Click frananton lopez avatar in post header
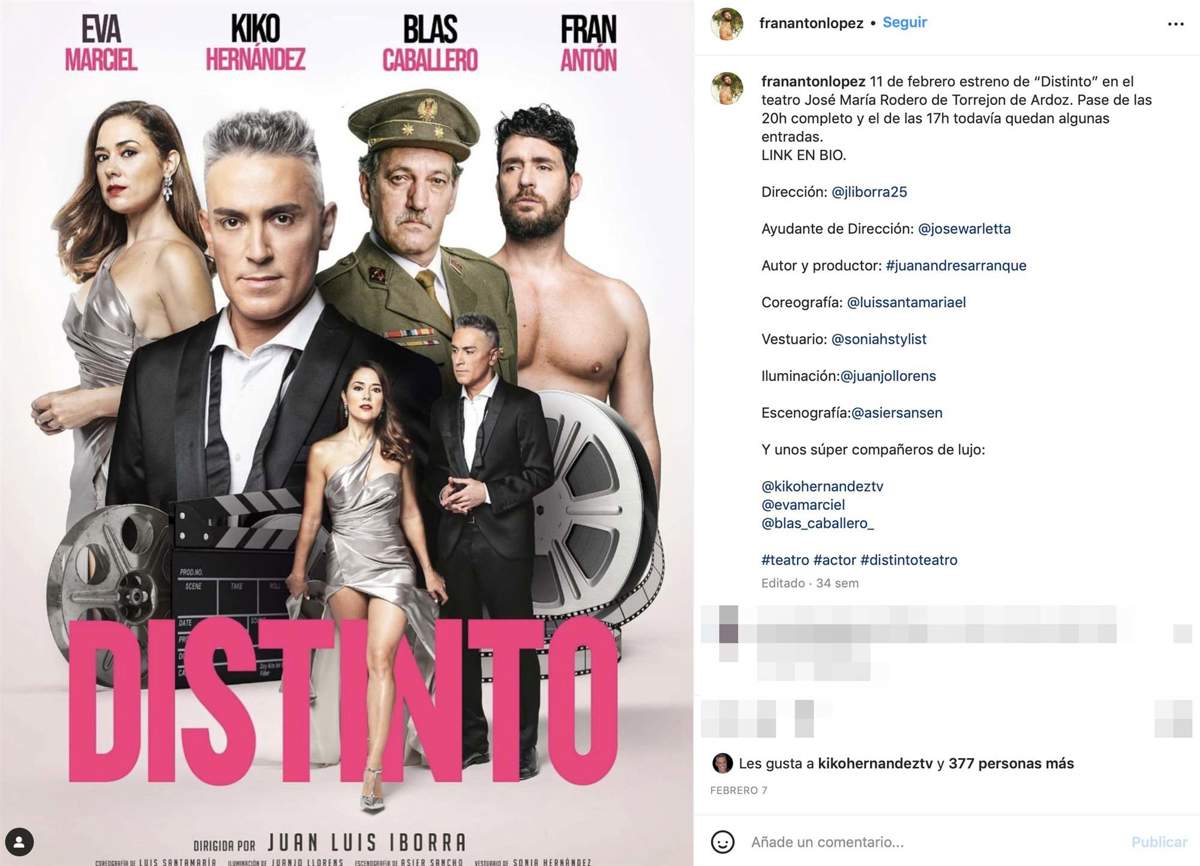The width and height of the screenshot is (1200, 866). click(727, 23)
